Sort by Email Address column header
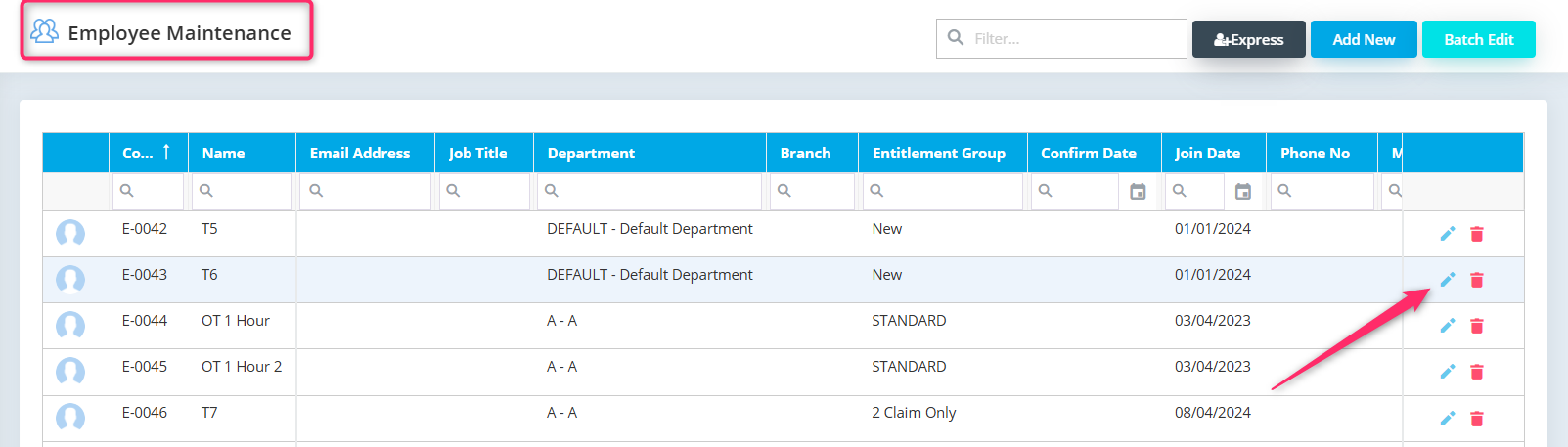1568x447 pixels. pos(366,153)
